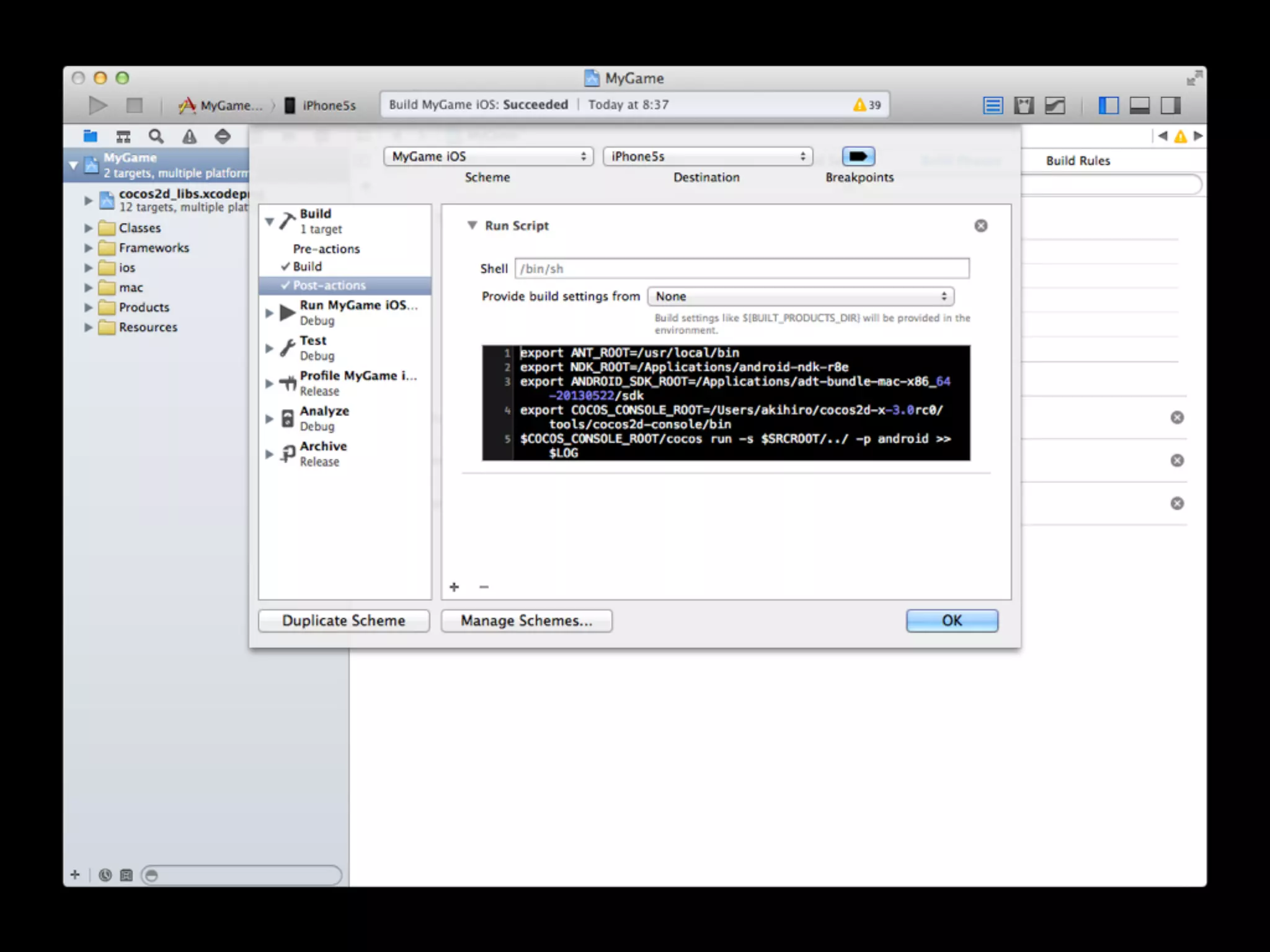This screenshot has width=1270, height=952.
Task: Toggle the Breakpoints button
Action: coord(858,156)
